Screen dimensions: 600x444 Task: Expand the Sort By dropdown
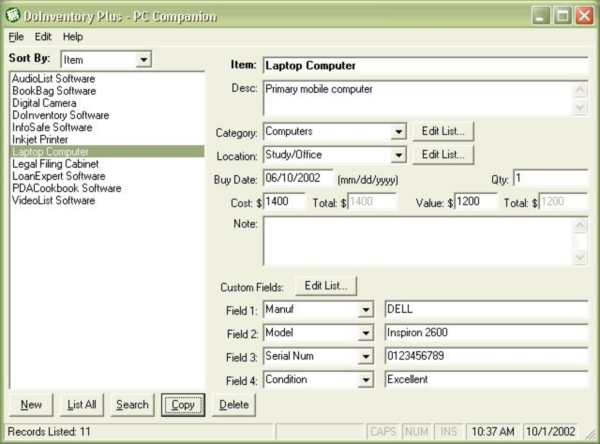(143, 60)
